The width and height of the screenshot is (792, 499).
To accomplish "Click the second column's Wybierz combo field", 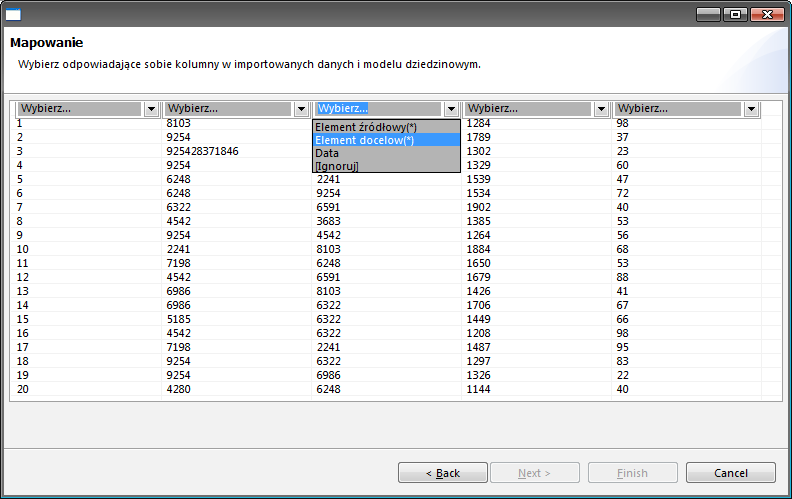I will [228, 109].
